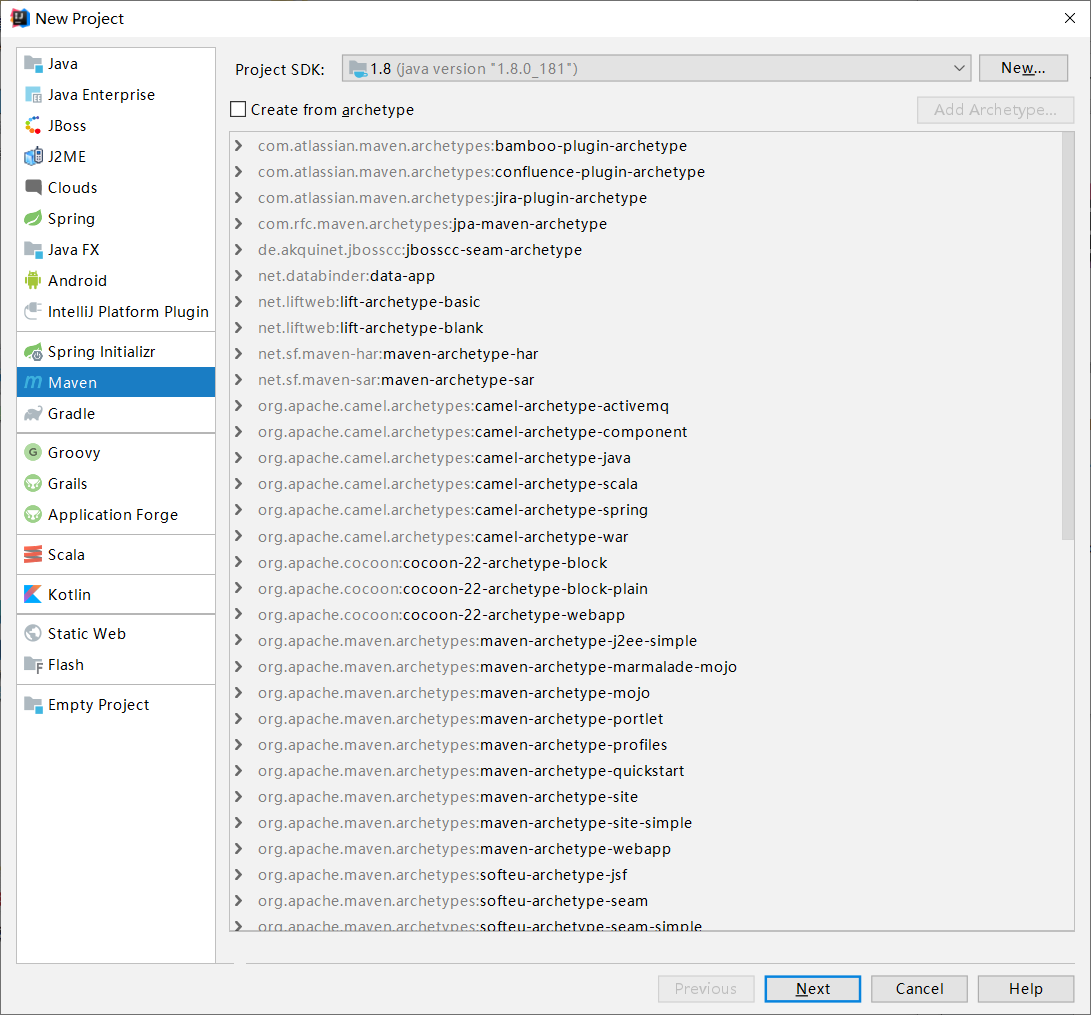This screenshot has height=1015, width=1091.
Task: Choose Static Web project type
Action: coord(116,633)
